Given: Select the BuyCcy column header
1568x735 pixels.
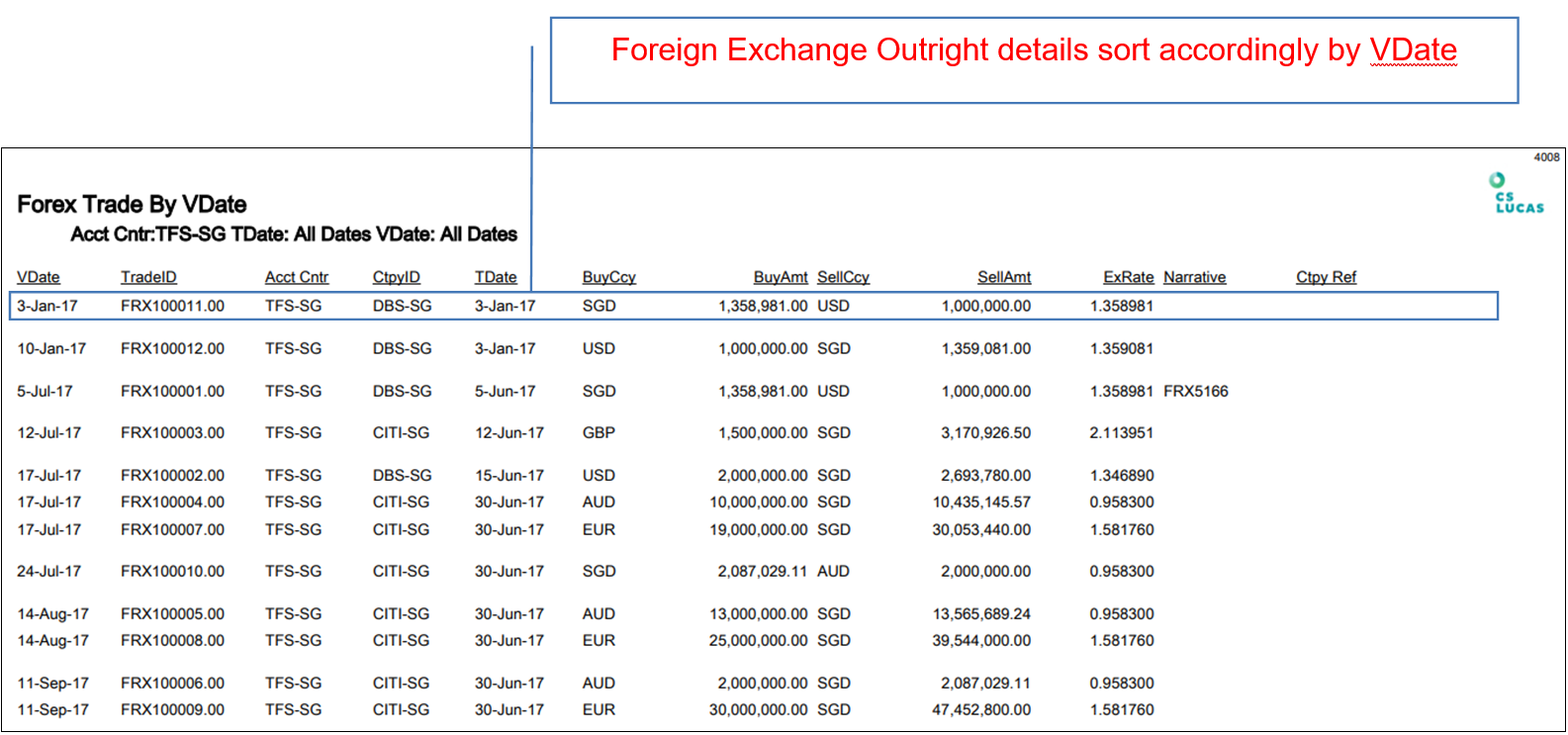Looking at the screenshot, I should [608, 277].
